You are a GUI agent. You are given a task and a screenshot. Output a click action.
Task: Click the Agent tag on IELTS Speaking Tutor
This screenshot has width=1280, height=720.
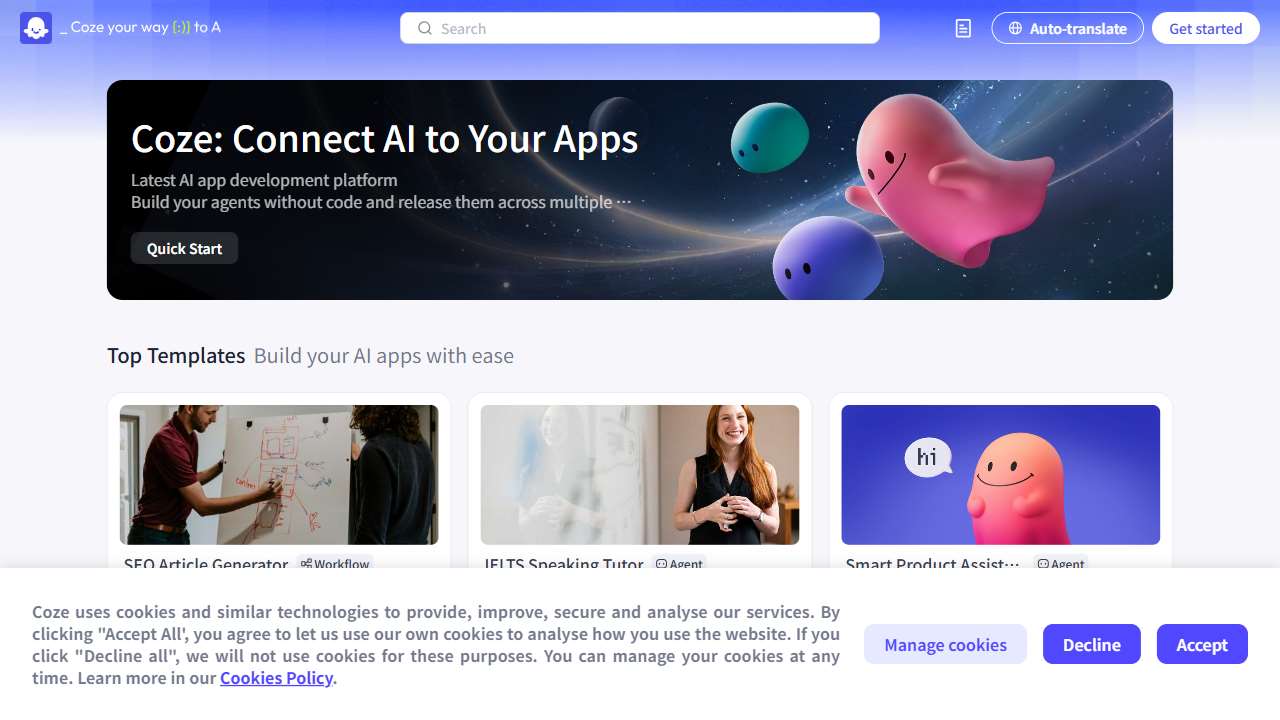[x=679, y=564]
